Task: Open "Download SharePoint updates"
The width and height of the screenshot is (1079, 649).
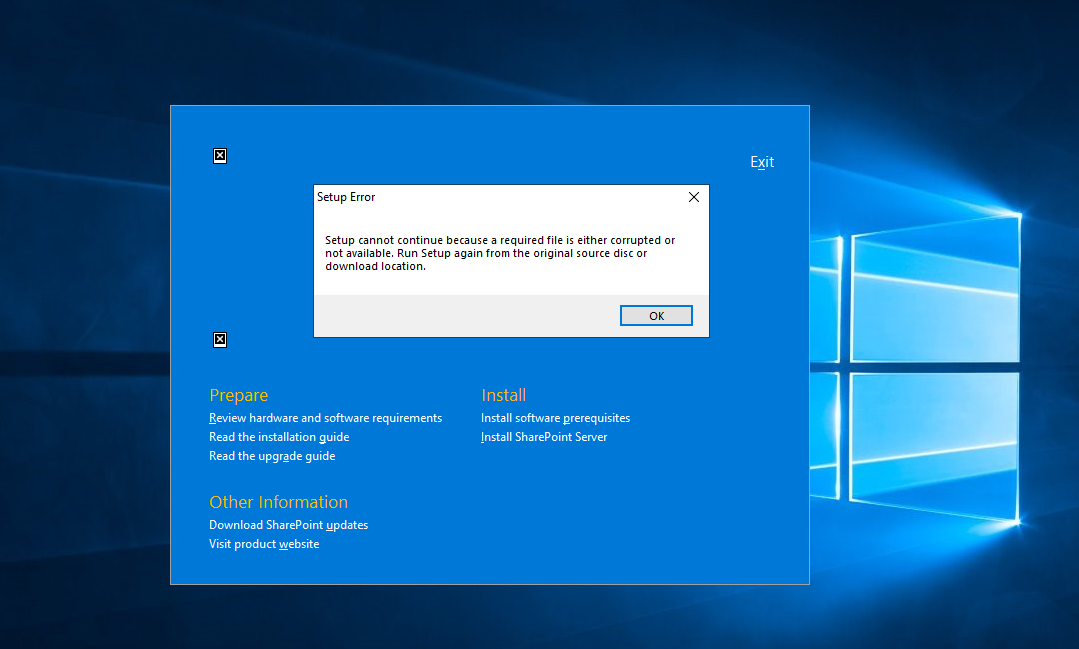Action: (288, 524)
